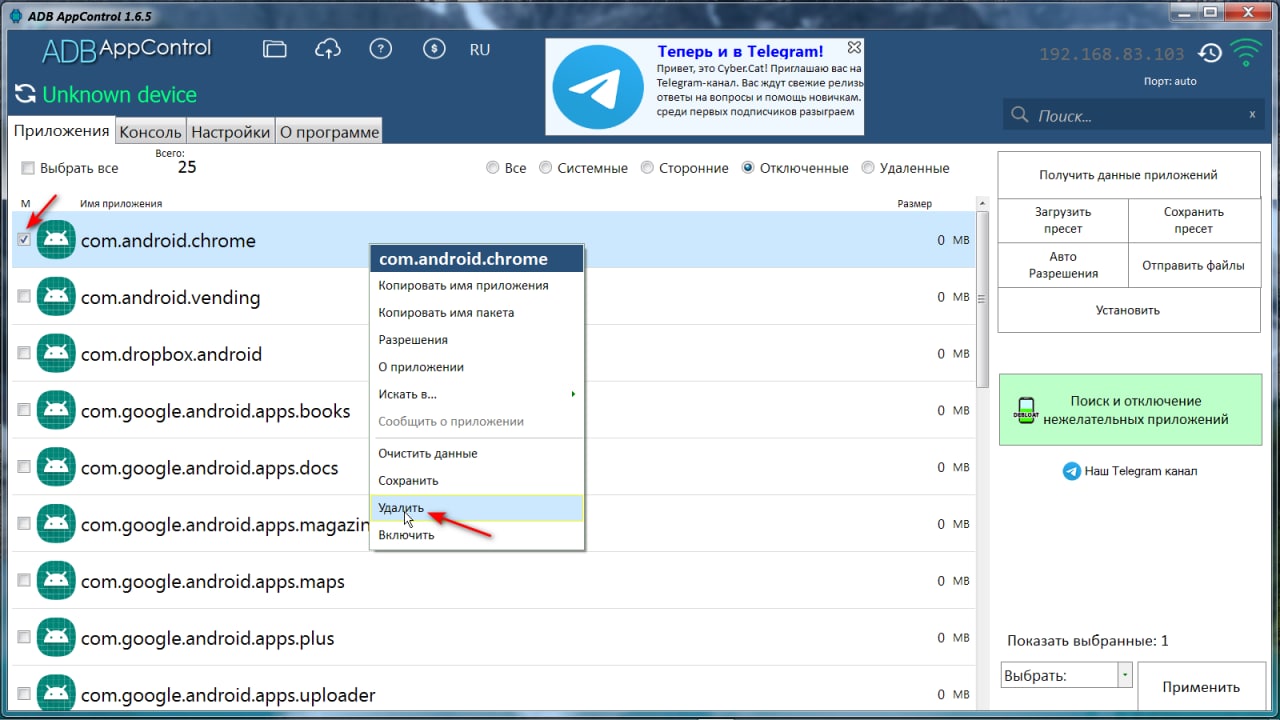
Task: Sort by the Размер column header
Action: [x=914, y=203]
